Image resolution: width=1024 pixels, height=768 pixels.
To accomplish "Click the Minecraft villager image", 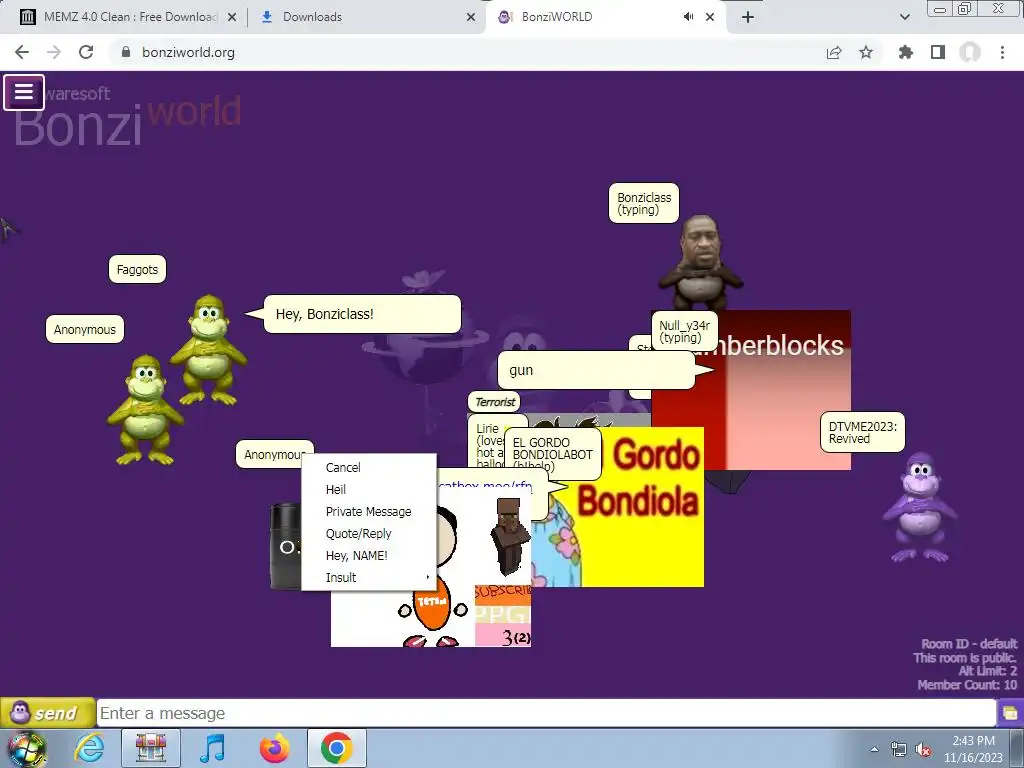I will (x=509, y=537).
